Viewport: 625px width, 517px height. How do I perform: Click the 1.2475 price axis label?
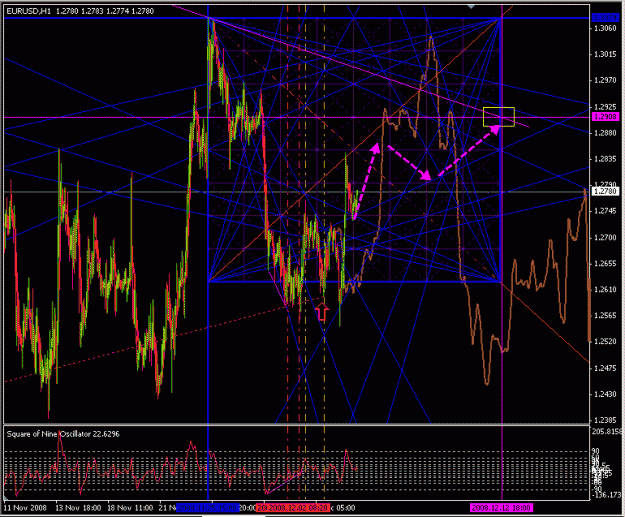[605, 368]
